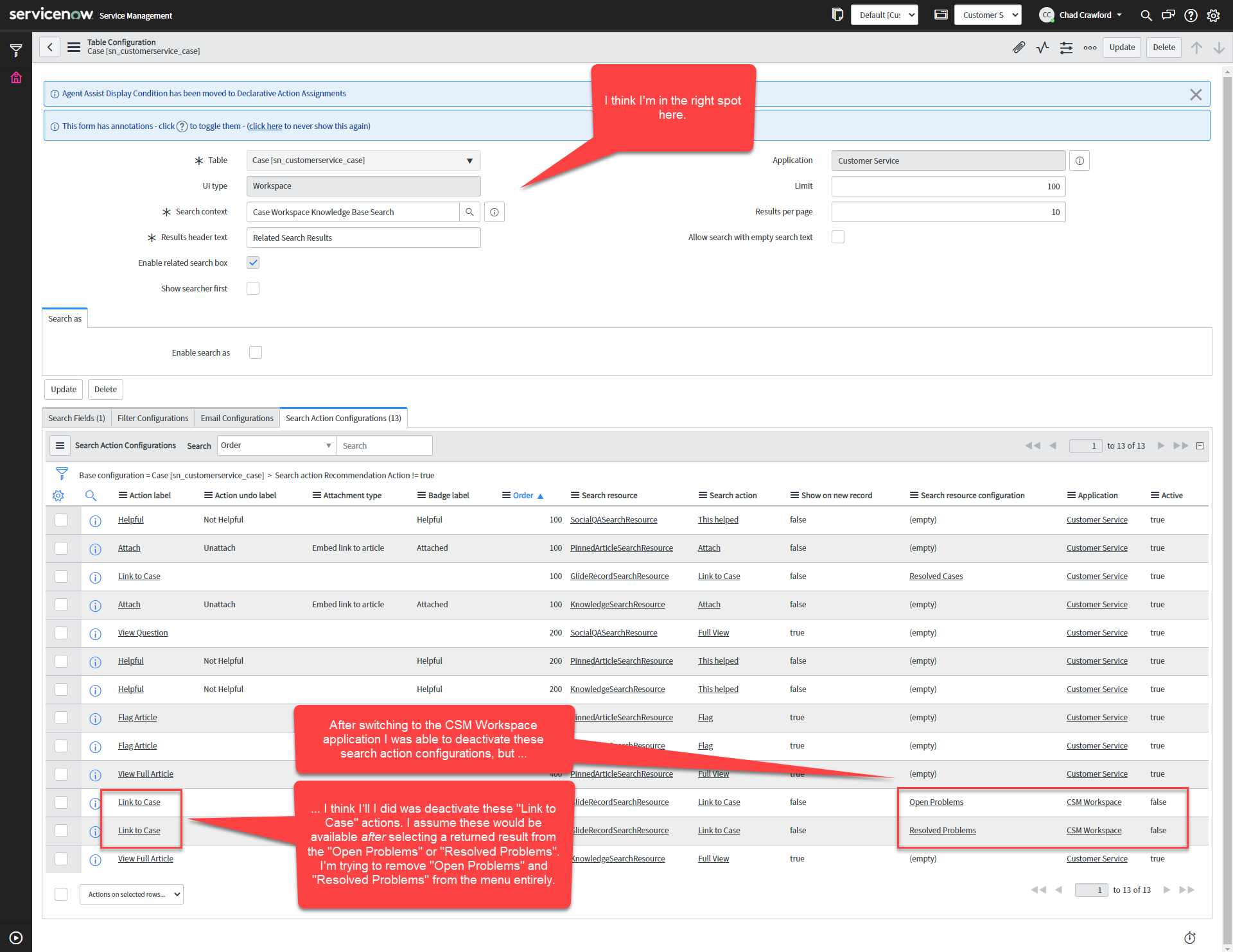Preview the Search context record info icon
The height and width of the screenshot is (952, 1233).
pos(494,212)
